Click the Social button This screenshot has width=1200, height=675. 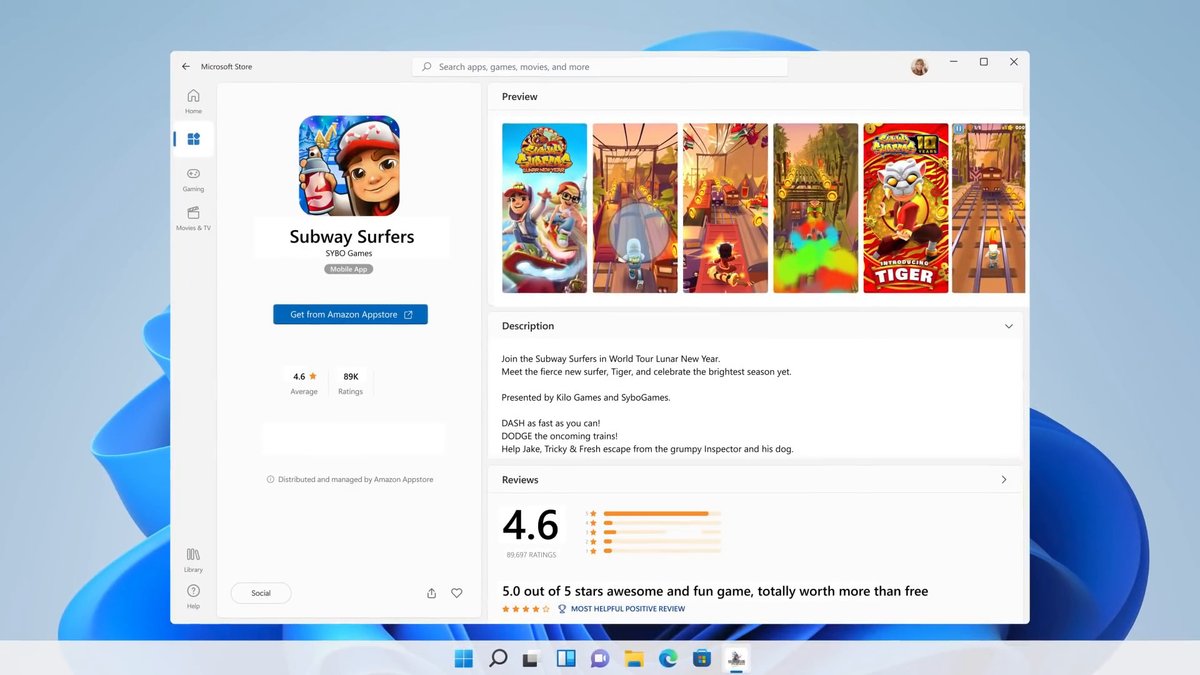[261, 592]
